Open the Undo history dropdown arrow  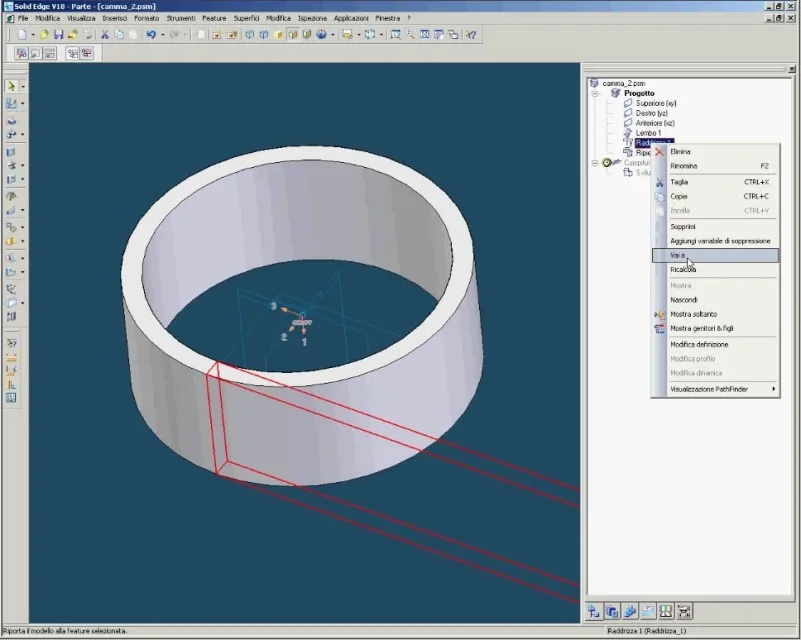coord(162,35)
